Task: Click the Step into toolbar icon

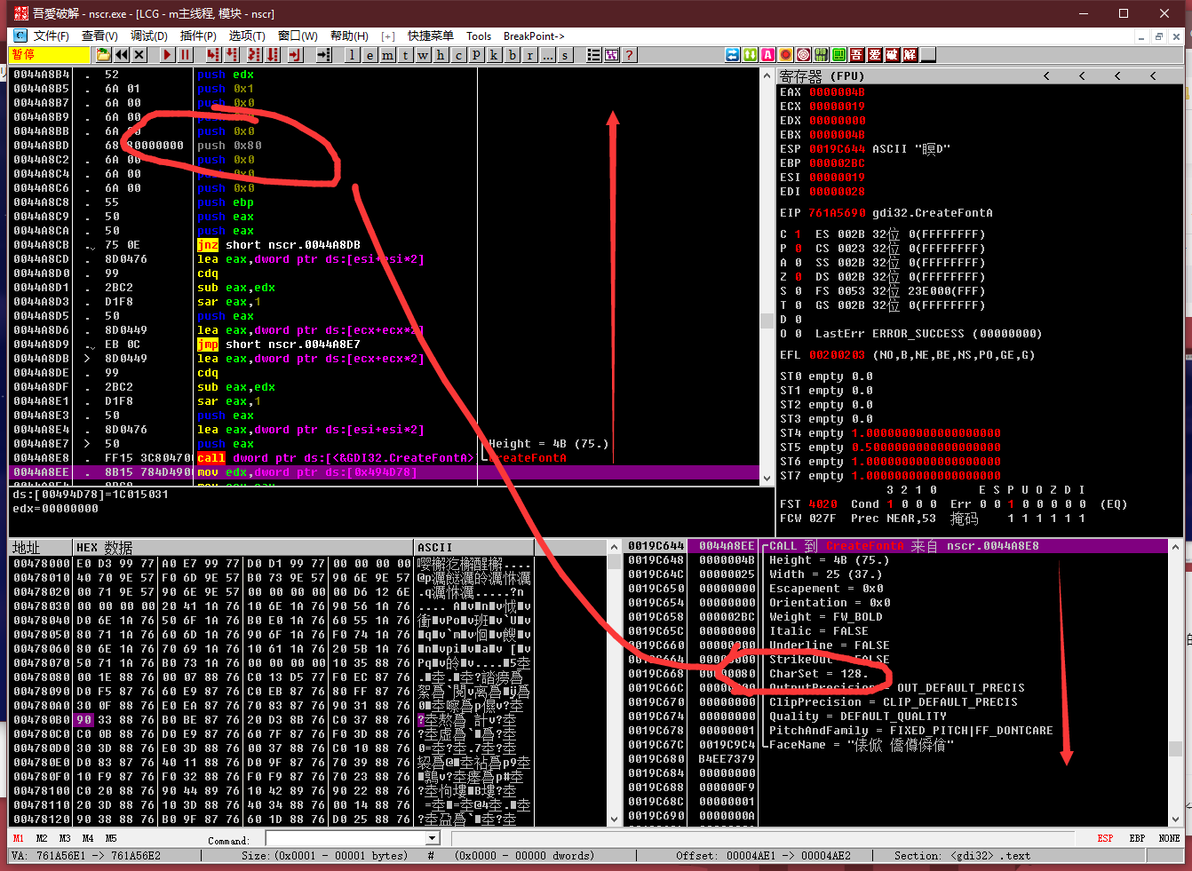Action: point(214,55)
